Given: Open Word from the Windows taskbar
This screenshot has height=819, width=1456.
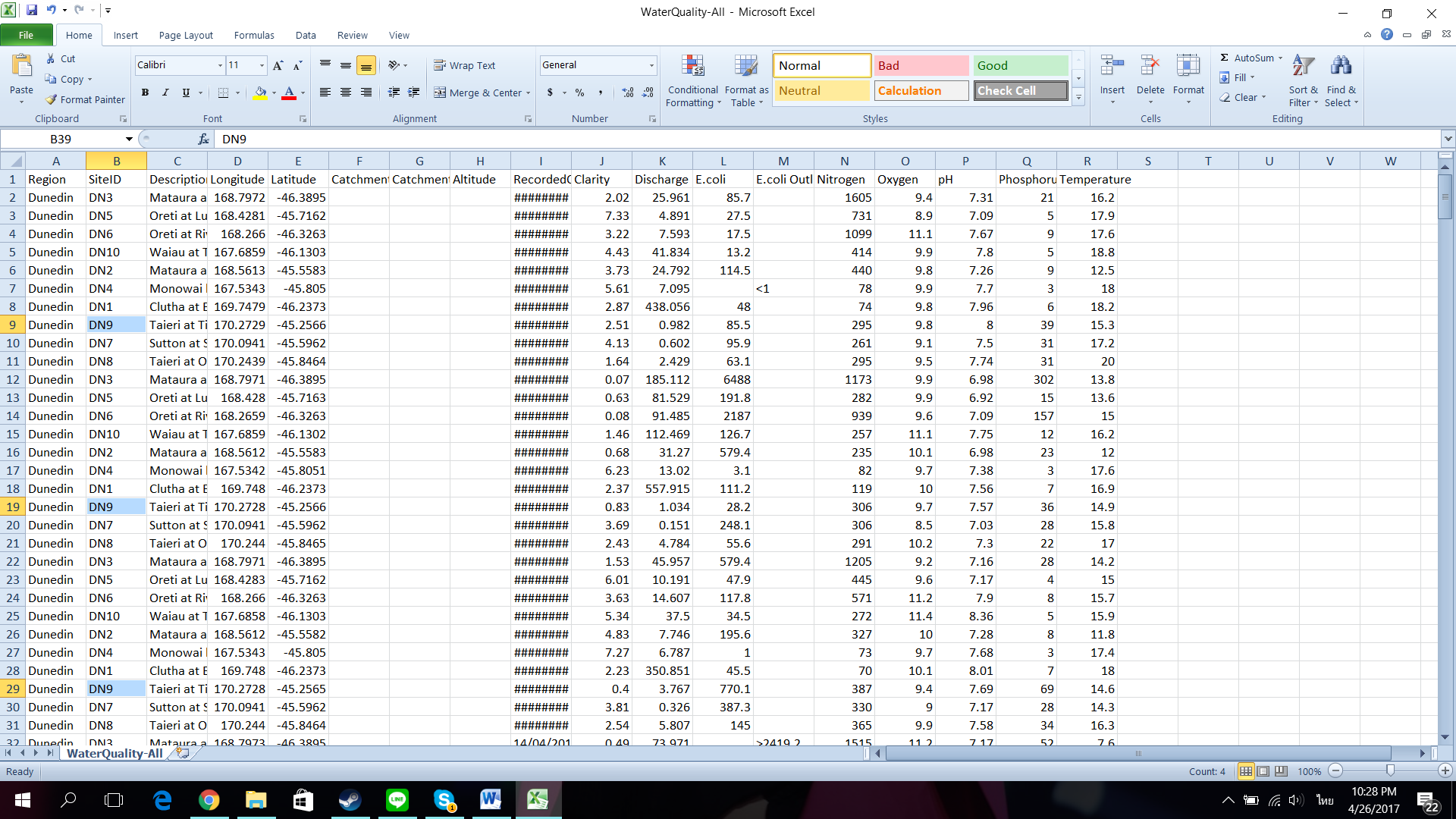Looking at the screenshot, I should click(491, 799).
